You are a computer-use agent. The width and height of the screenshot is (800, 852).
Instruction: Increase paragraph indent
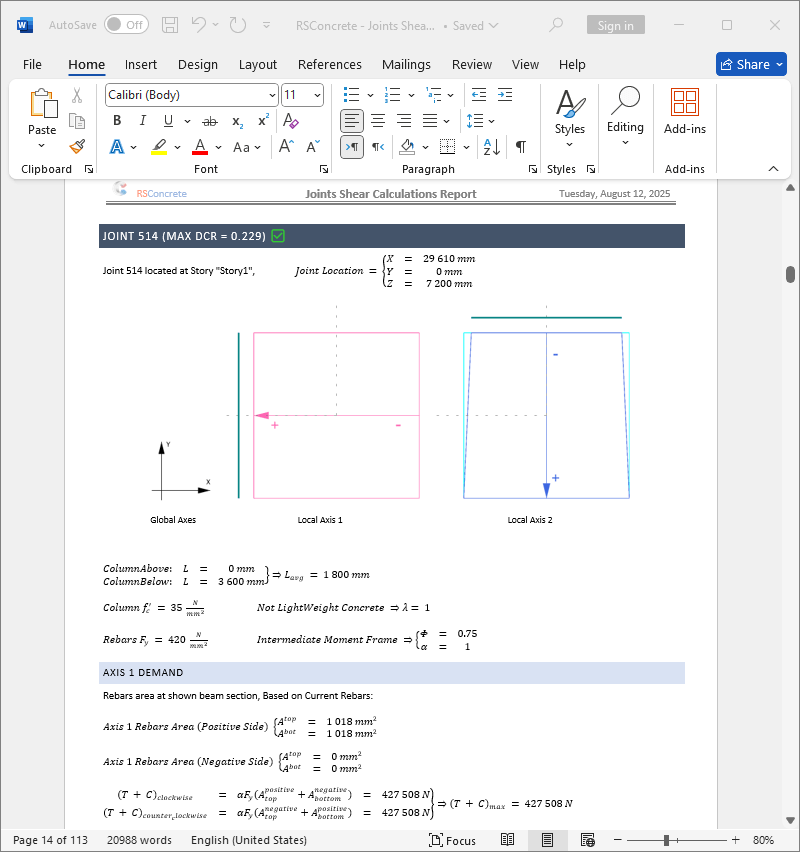point(505,95)
